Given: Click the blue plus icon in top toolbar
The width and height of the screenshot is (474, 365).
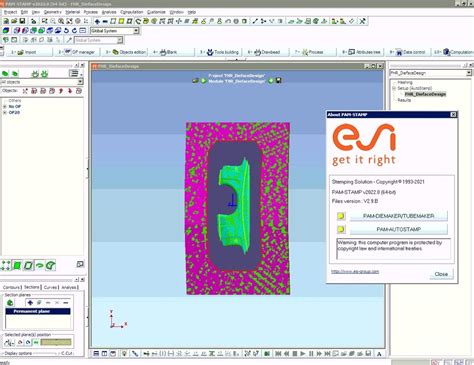Looking at the screenshot, I should click(x=97, y=21).
